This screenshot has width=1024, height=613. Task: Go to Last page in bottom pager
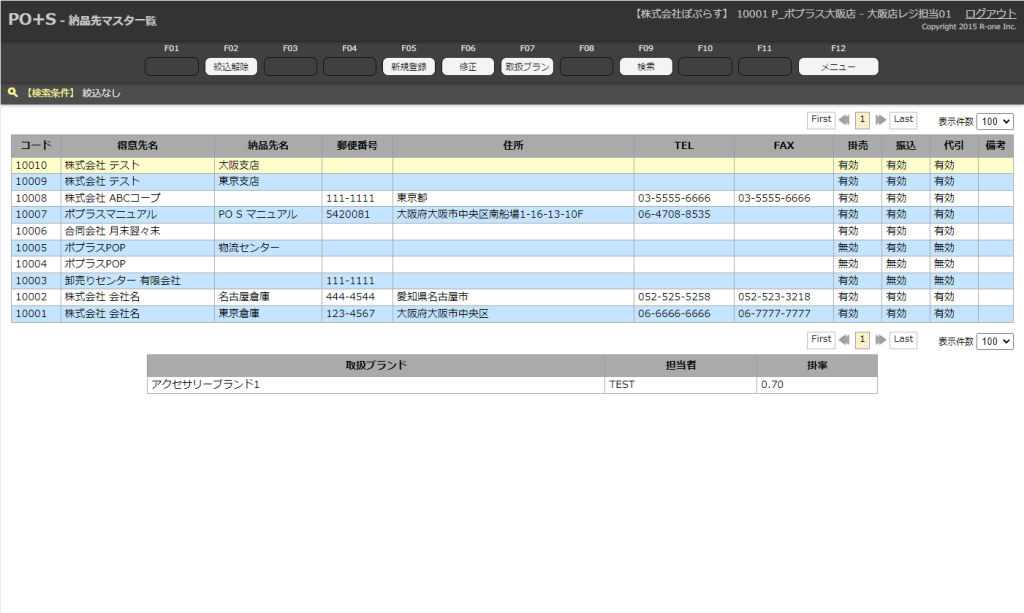903,340
